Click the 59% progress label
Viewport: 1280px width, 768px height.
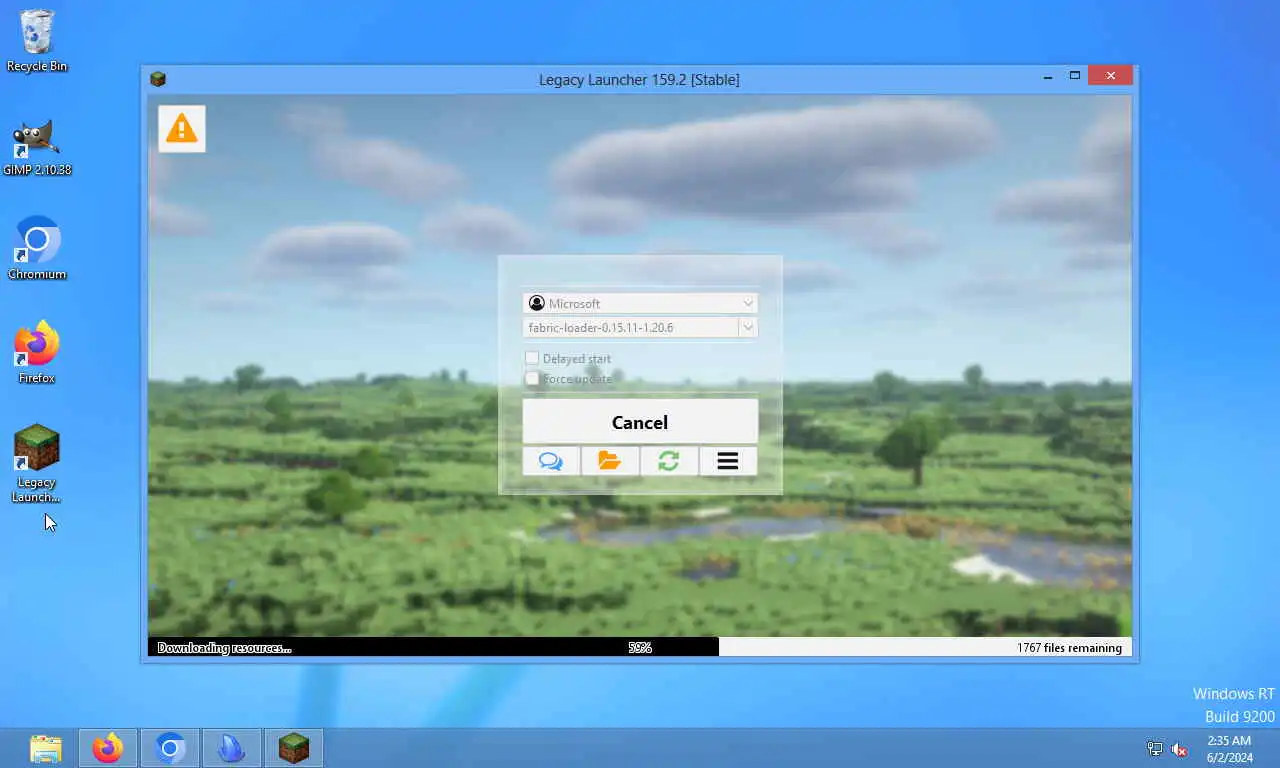point(640,648)
